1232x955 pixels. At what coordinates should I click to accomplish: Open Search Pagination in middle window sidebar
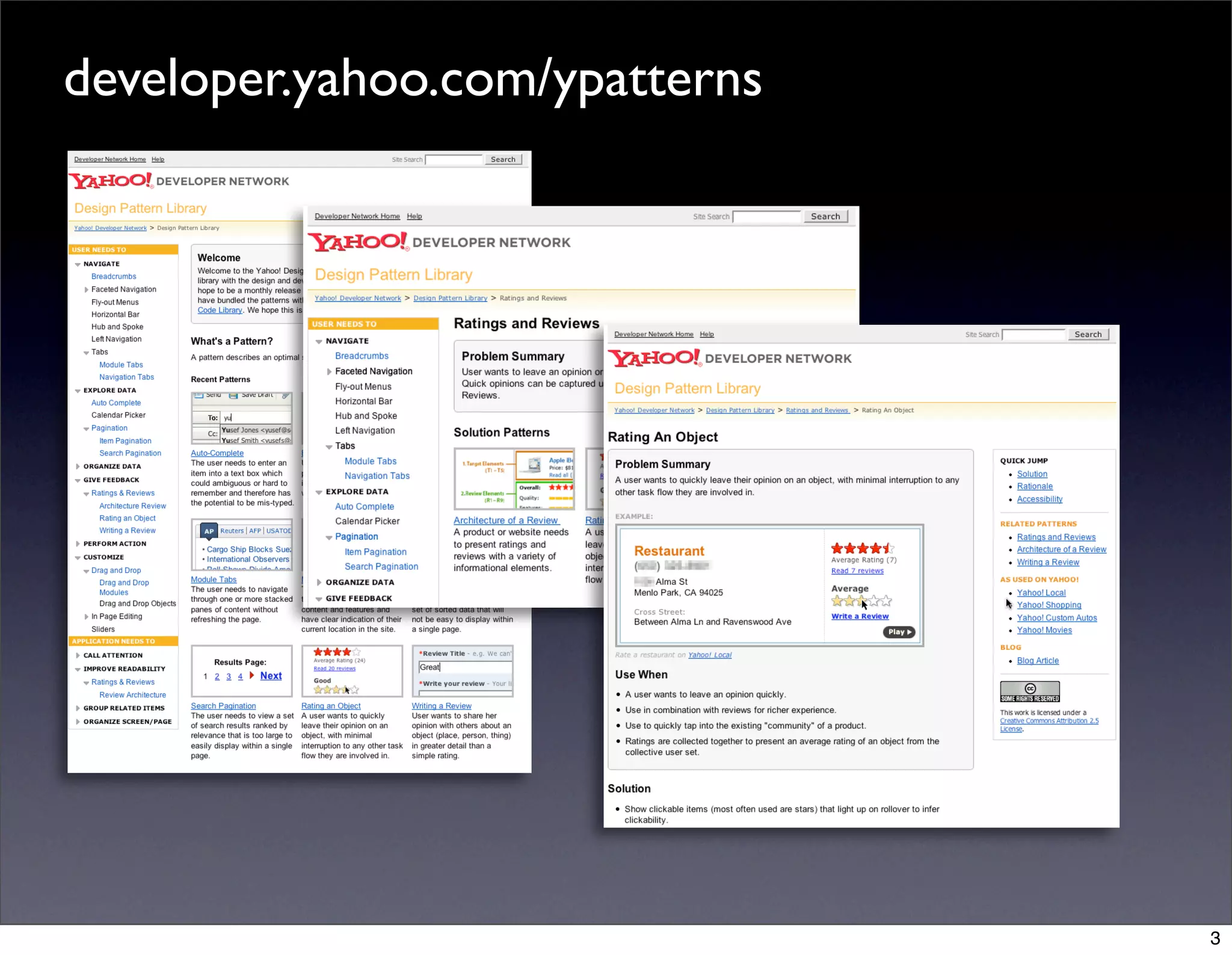[x=381, y=567]
